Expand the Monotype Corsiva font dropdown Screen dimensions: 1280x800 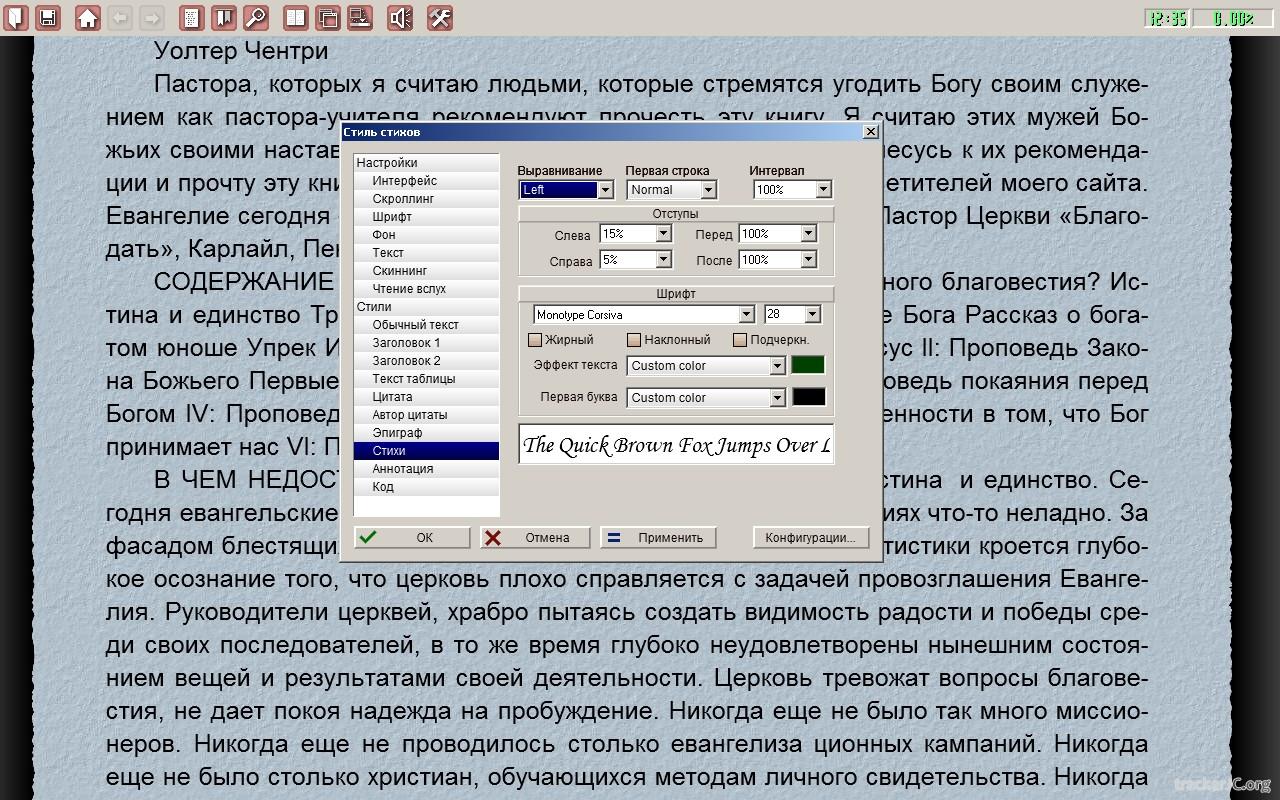pyautogui.click(x=745, y=315)
